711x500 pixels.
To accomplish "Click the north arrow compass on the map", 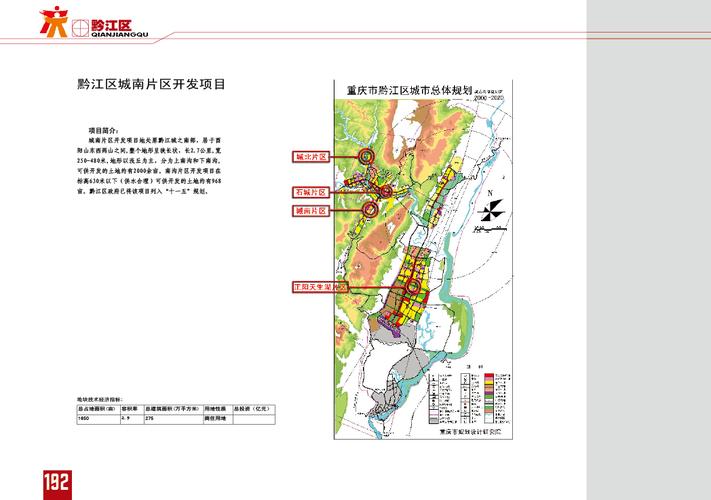I will point(492,209).
